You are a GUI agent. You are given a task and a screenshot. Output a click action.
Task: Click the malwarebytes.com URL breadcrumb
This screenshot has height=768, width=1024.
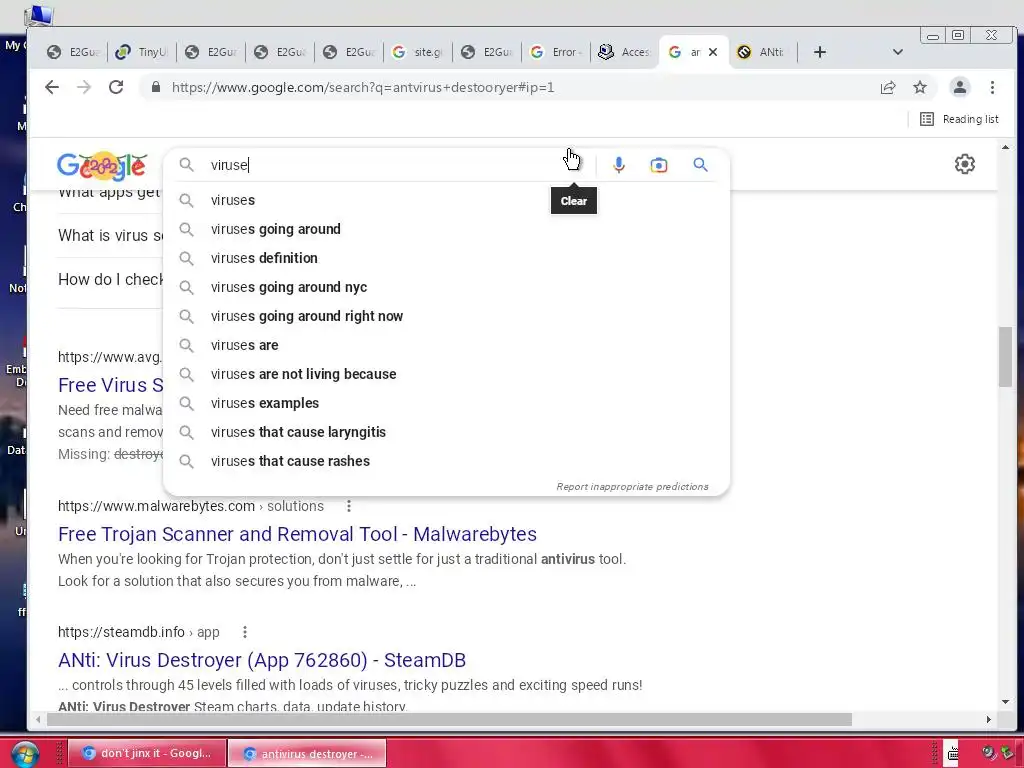pos(191,506)
